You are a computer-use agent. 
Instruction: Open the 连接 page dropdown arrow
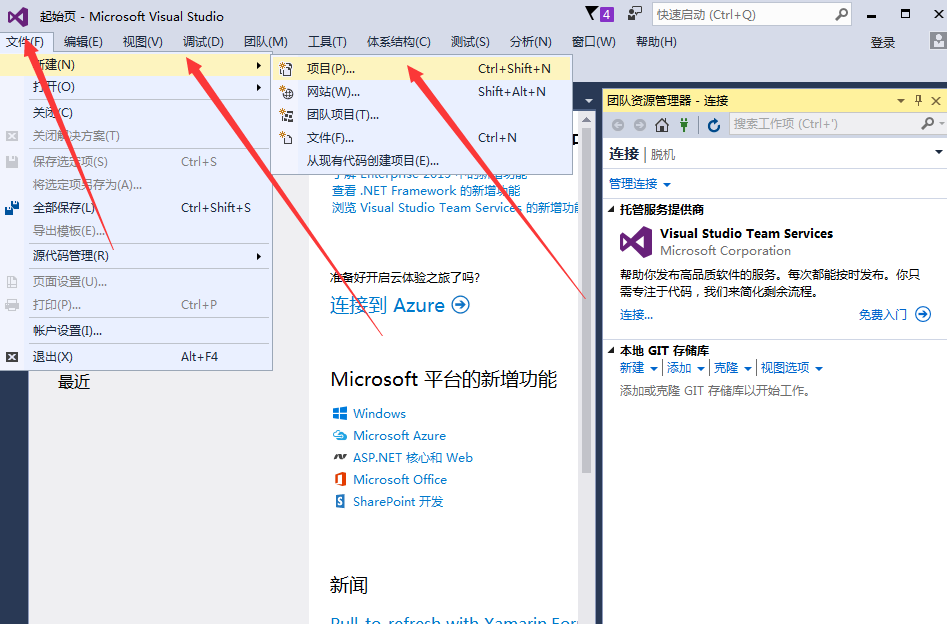click(x=939, y=152)
